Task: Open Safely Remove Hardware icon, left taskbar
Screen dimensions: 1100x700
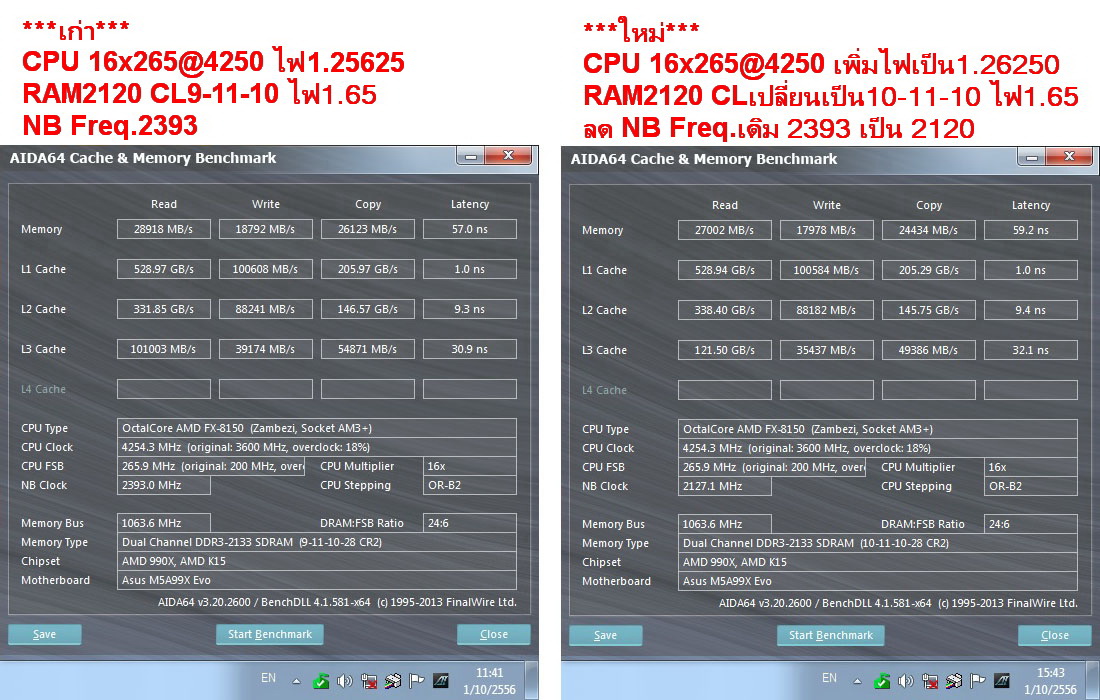Action: click(321, 680)
